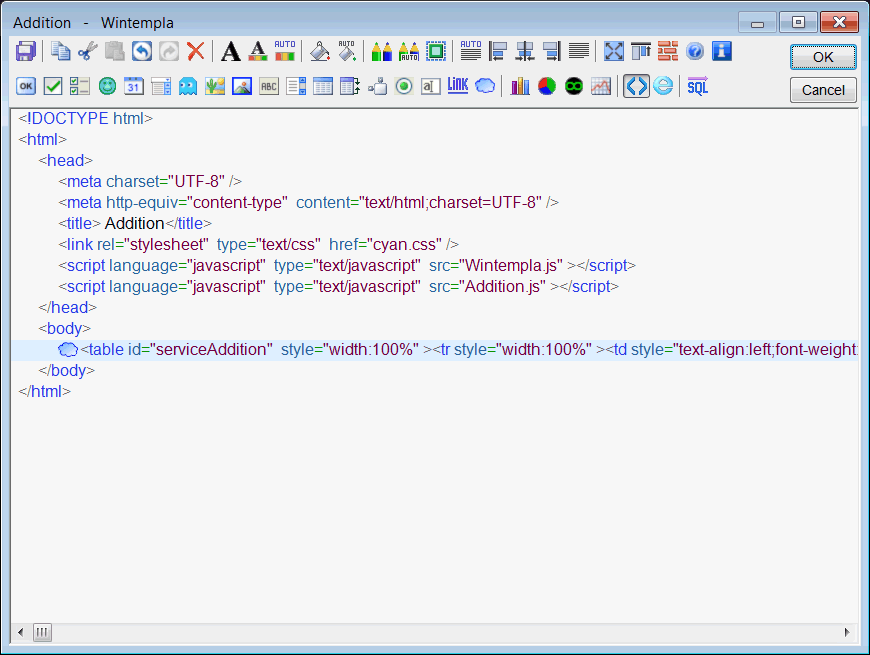Insert a textbox with the text cursor icon
This screenshot has width=870, height=655.
[x=431, y=87]
